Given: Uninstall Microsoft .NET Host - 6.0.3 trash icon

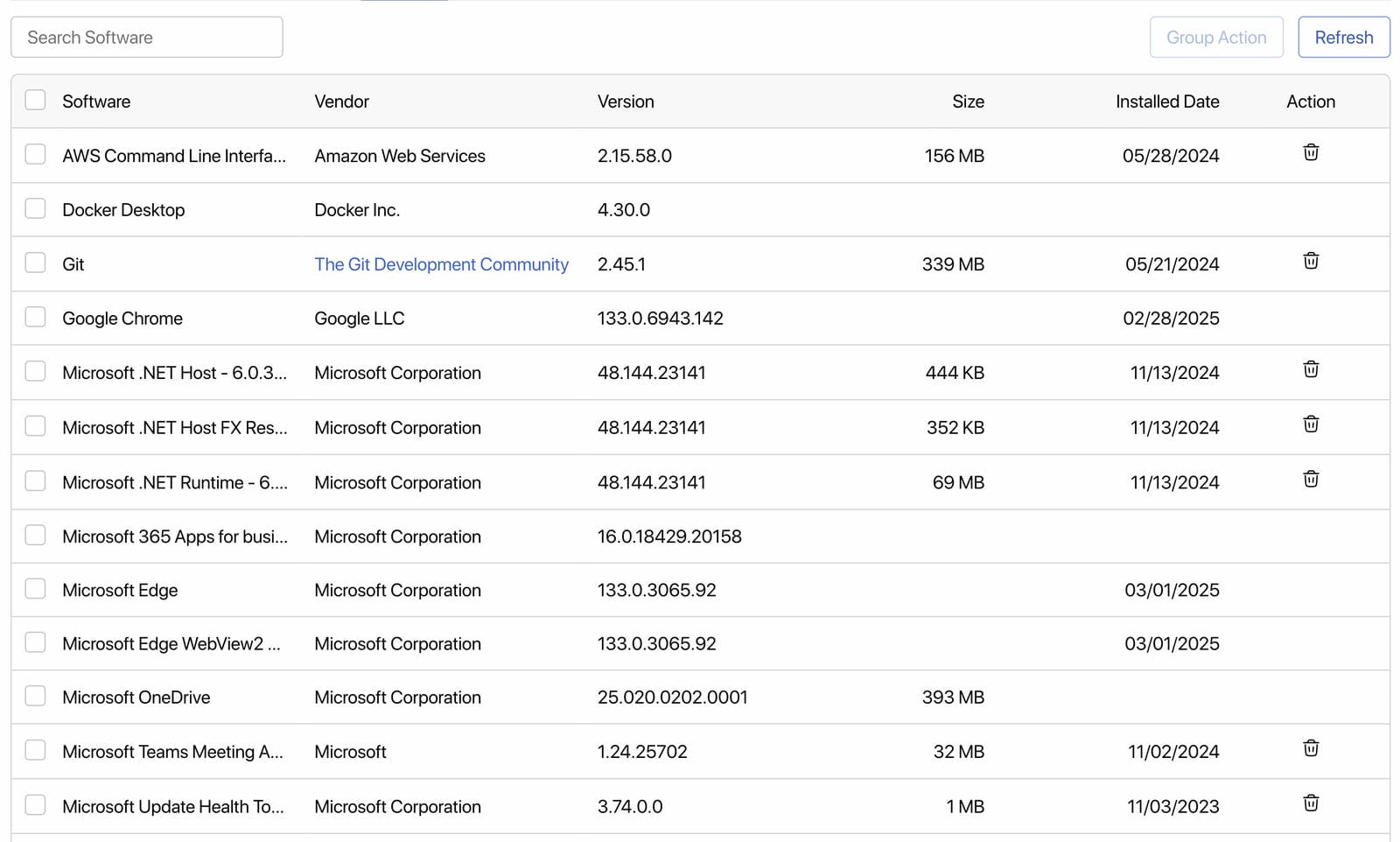Looking at the screenshot, I should tap(1310, 370).
